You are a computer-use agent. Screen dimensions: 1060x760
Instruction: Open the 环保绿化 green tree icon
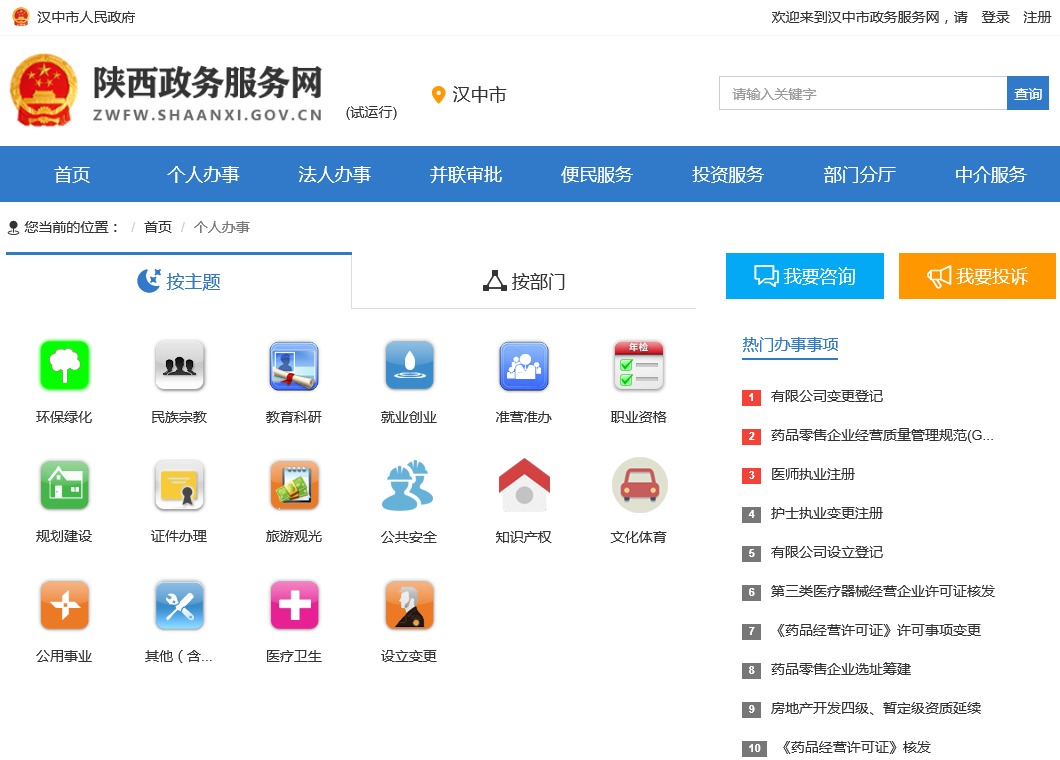click(x=64, y=365)
